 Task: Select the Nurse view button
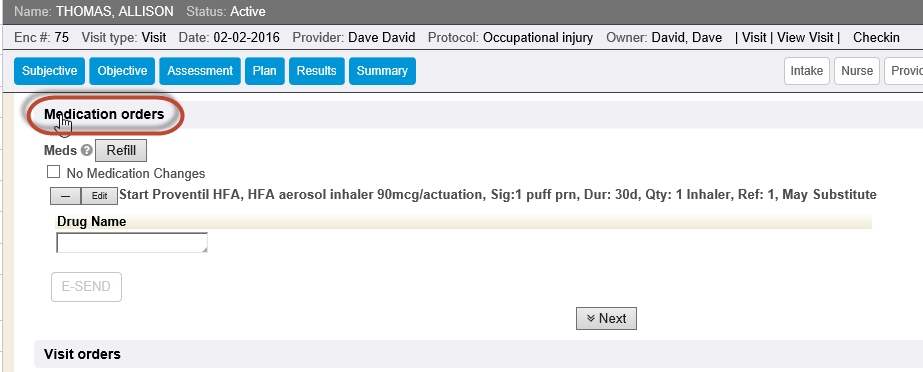point(856,71)
